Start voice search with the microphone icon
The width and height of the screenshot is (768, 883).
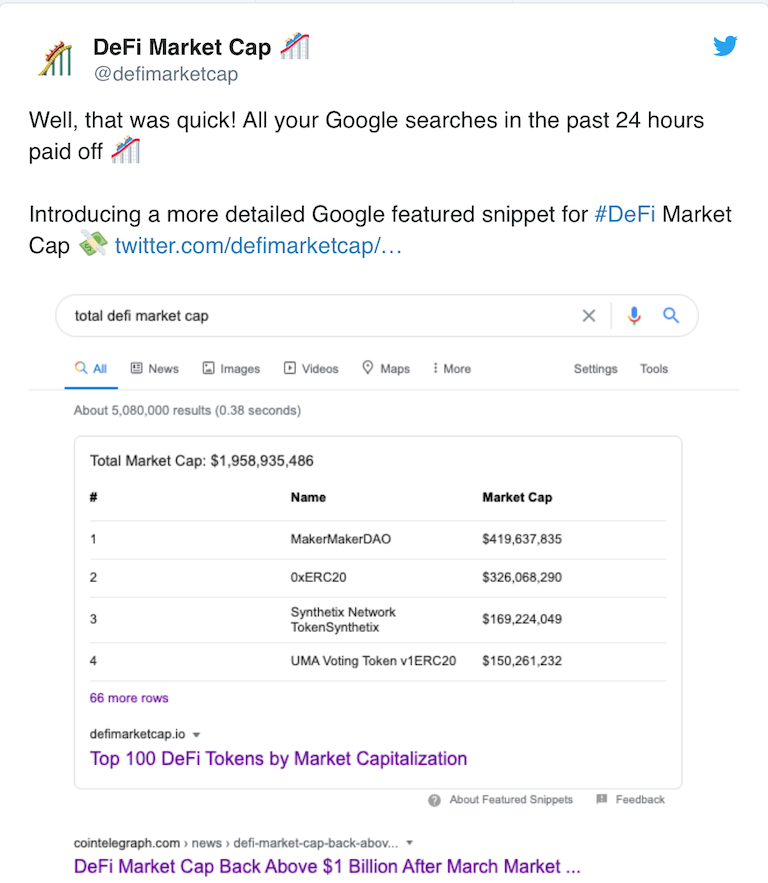point(634,316)
